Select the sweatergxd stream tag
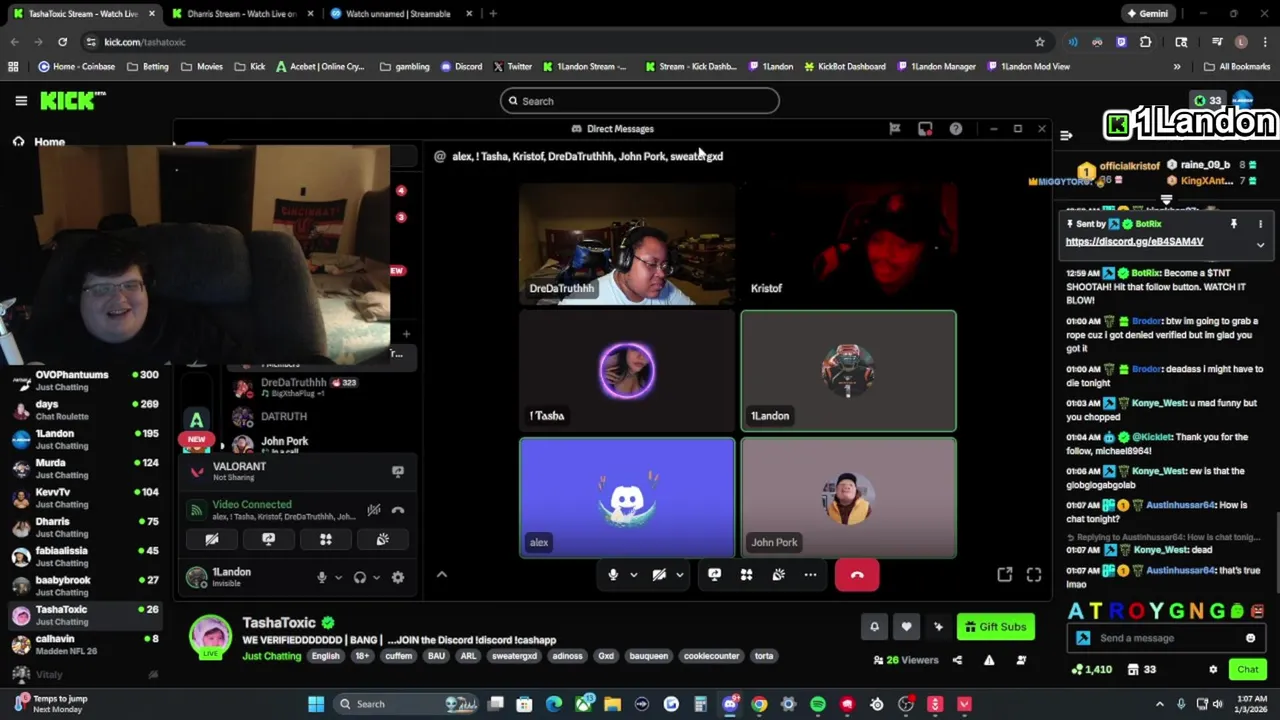The width and height of the screenshot is (1280, 720). (514, 656)
